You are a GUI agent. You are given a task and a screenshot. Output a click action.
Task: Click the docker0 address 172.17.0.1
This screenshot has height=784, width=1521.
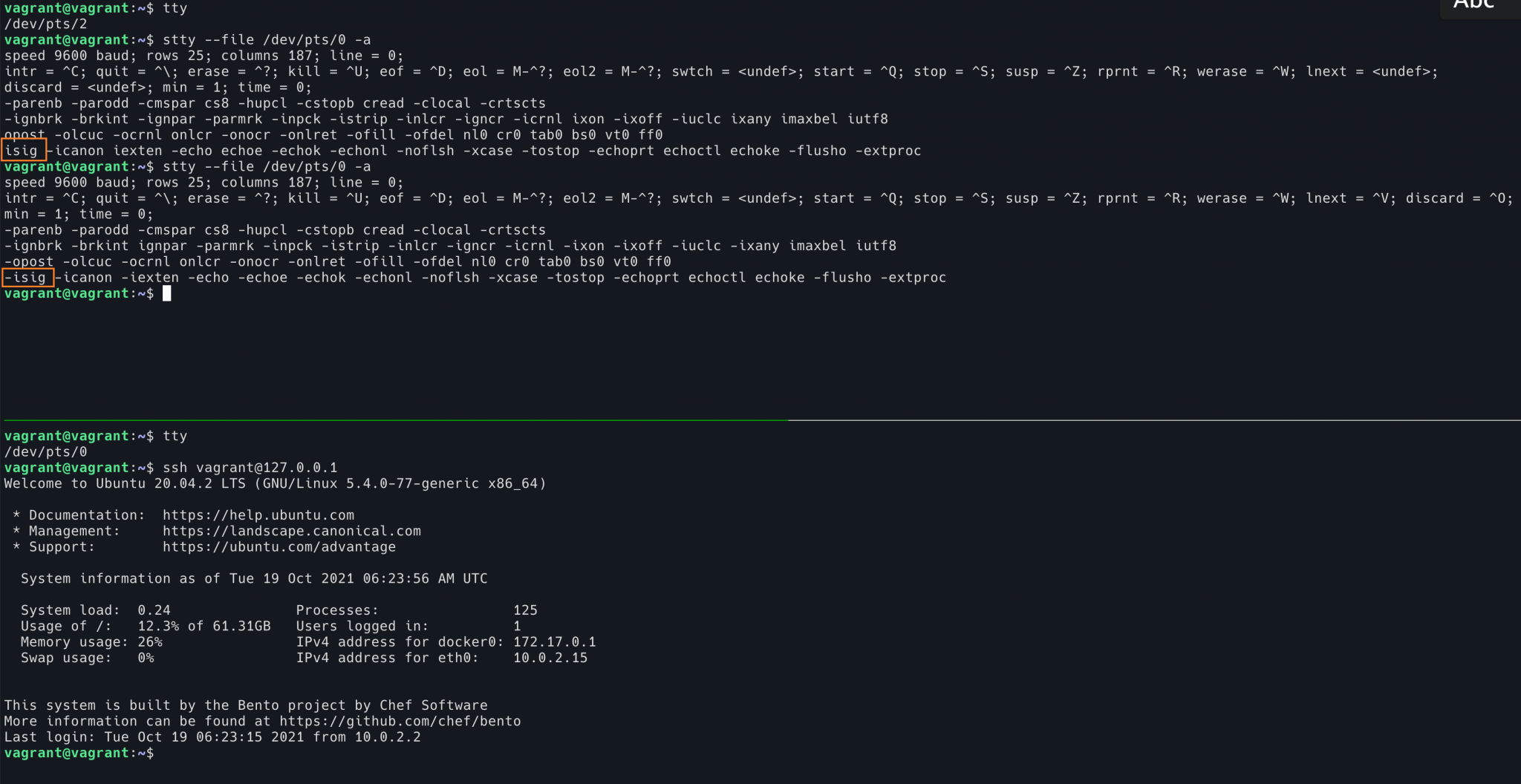click(555, 642)
